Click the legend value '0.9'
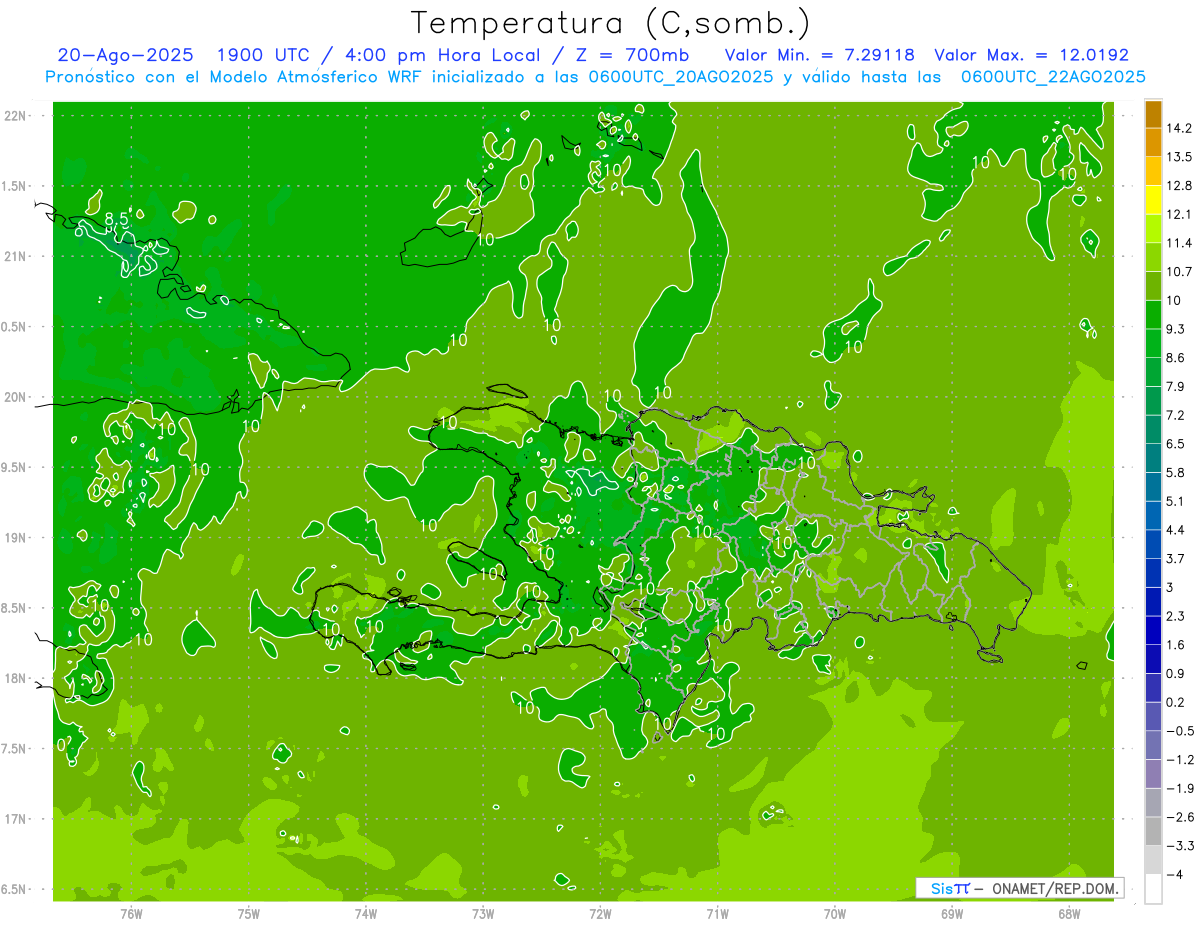The height and width of the screenshot is (927, 1200). pyautogui.click(x=1176, y=673)
